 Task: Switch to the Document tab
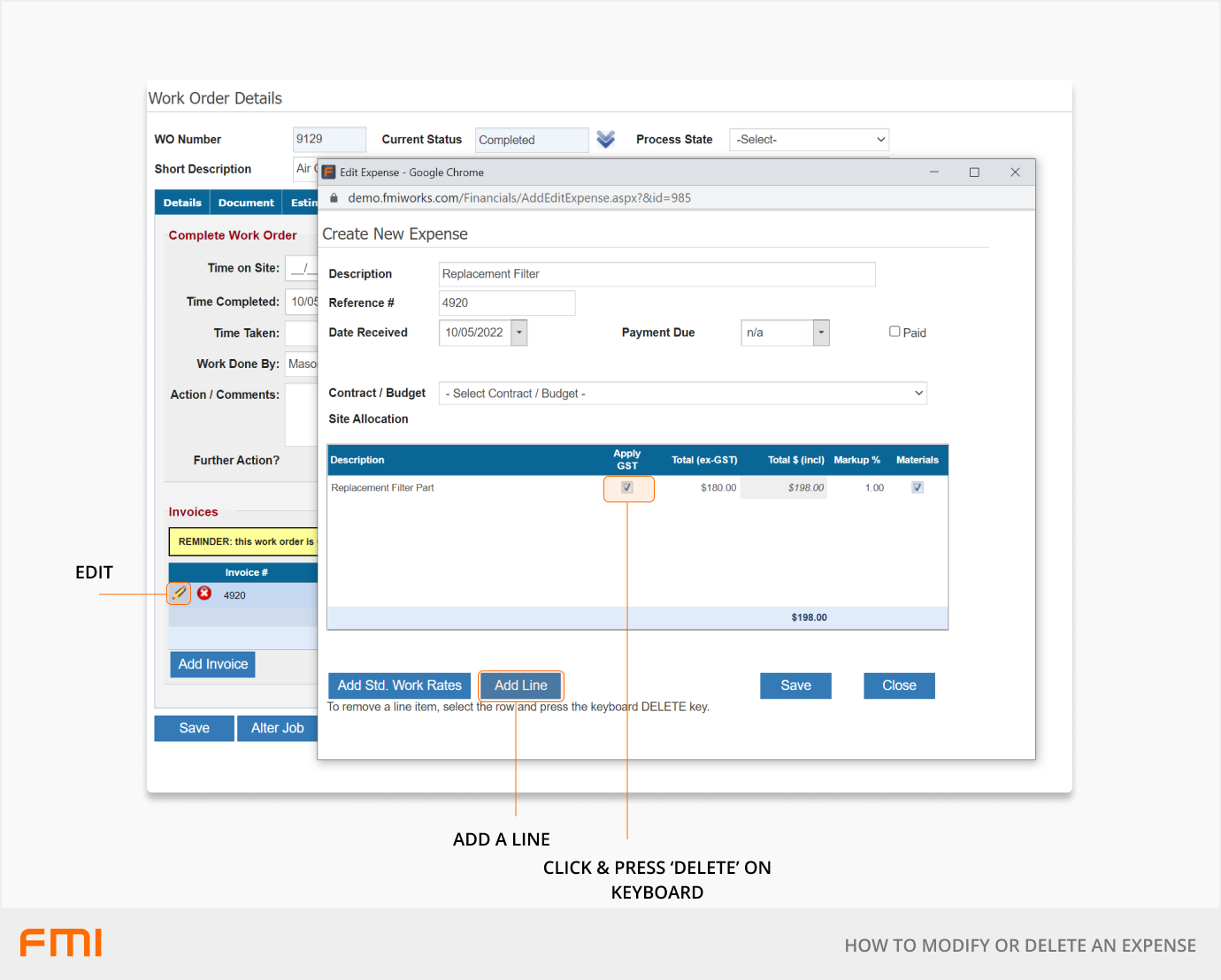coord(246,203)
